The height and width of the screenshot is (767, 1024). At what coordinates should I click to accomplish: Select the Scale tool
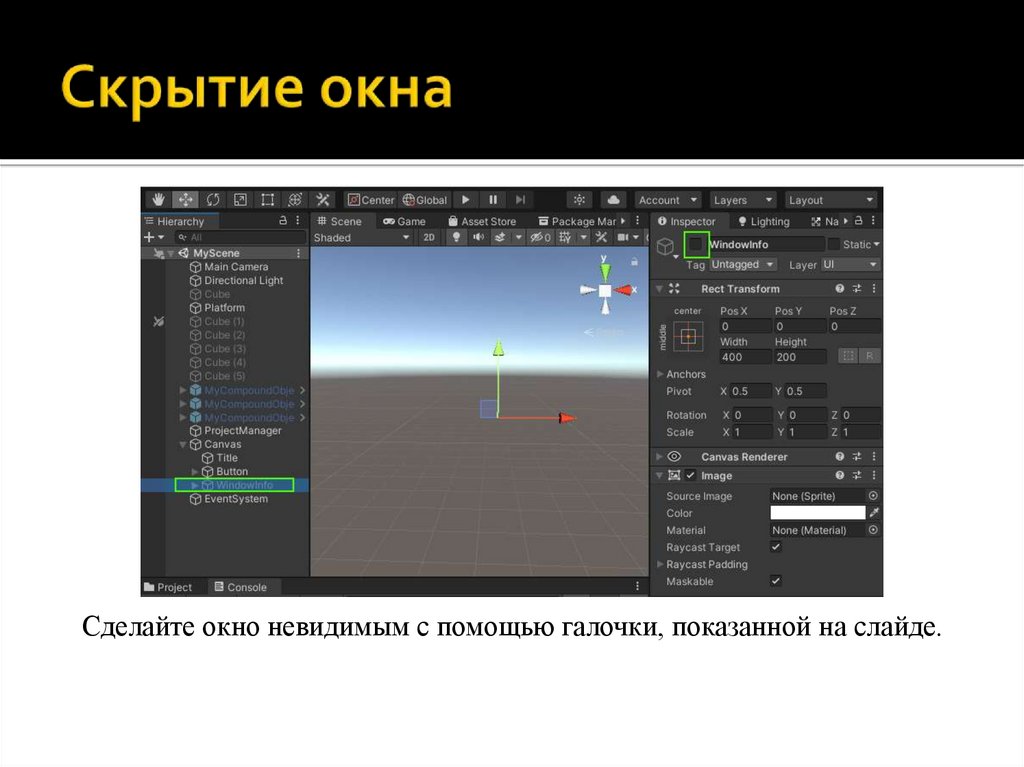(240, 200)
